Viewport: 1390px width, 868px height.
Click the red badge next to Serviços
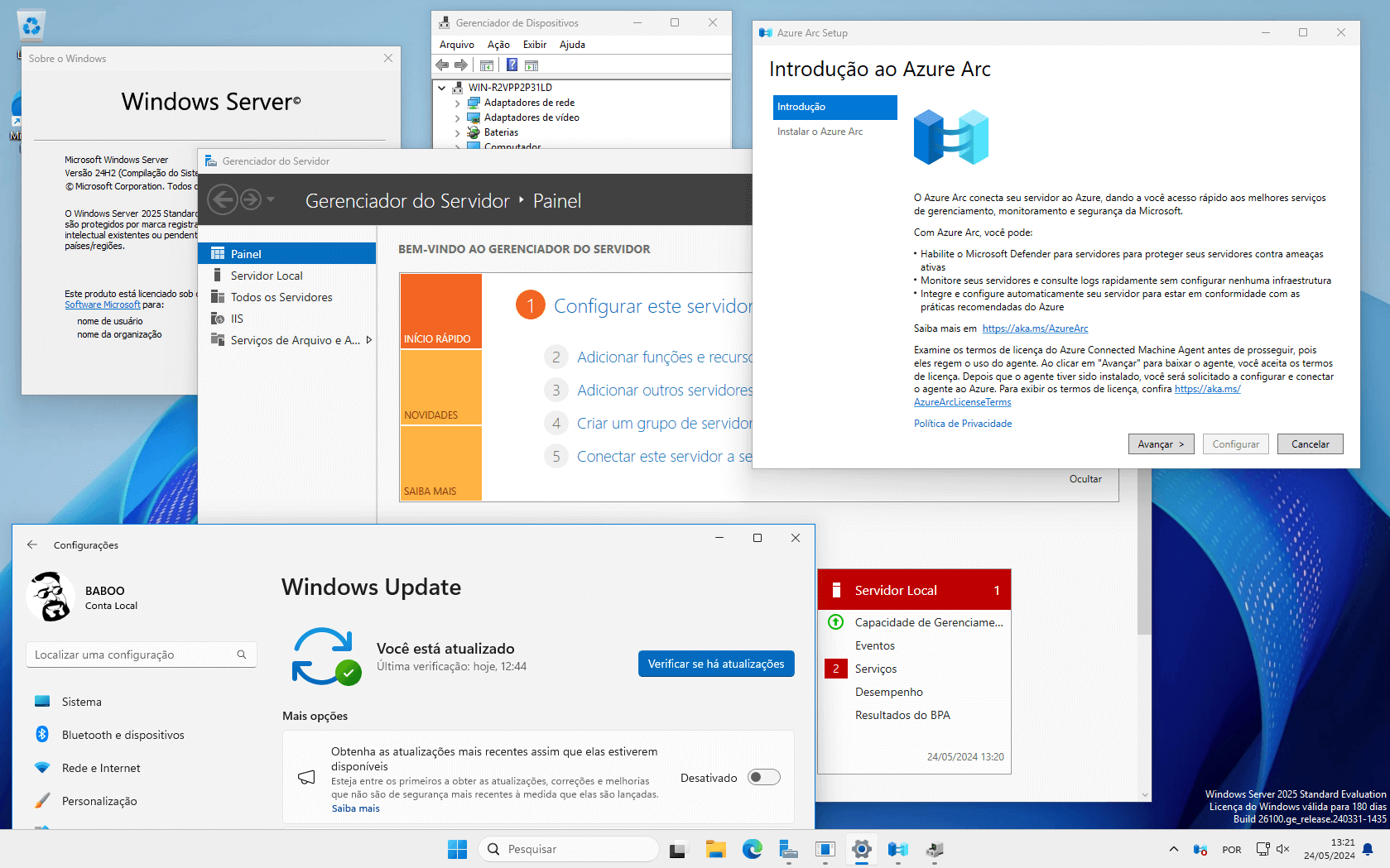click(x=836, y=669)
